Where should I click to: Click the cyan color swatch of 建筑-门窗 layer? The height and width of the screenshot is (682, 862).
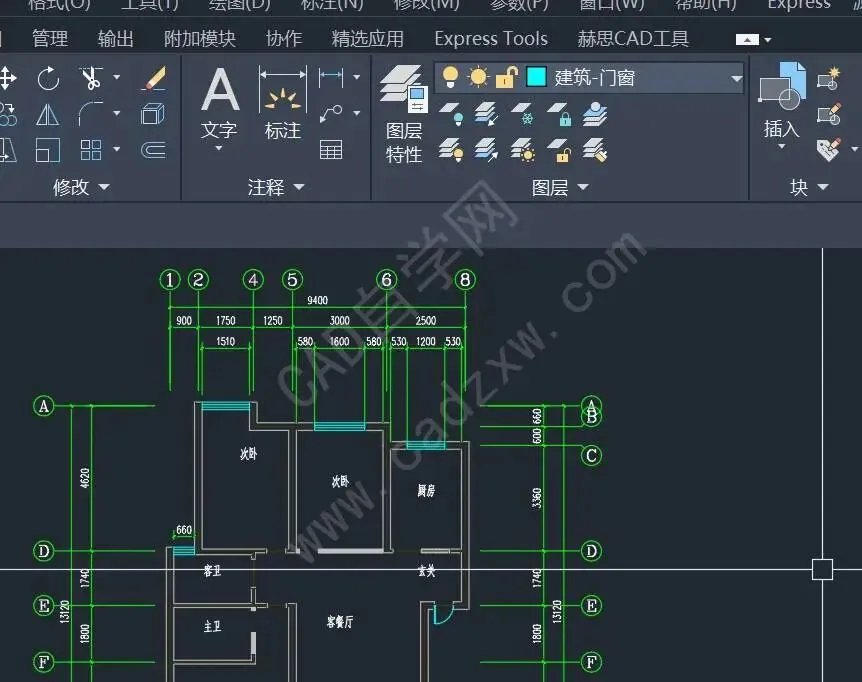(536, 77)
